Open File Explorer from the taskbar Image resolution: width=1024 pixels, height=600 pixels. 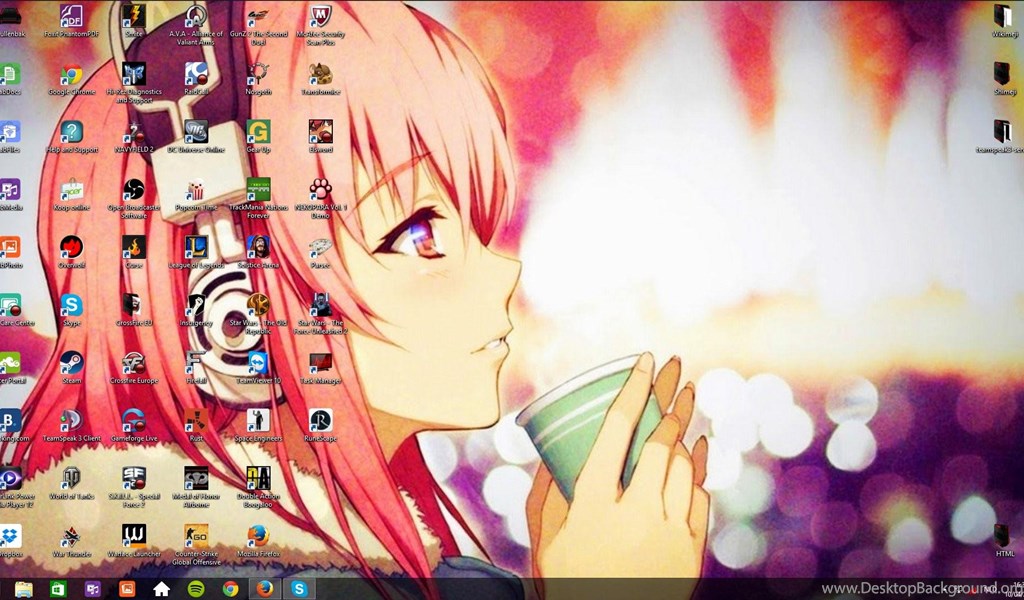[x=24, y=589]
